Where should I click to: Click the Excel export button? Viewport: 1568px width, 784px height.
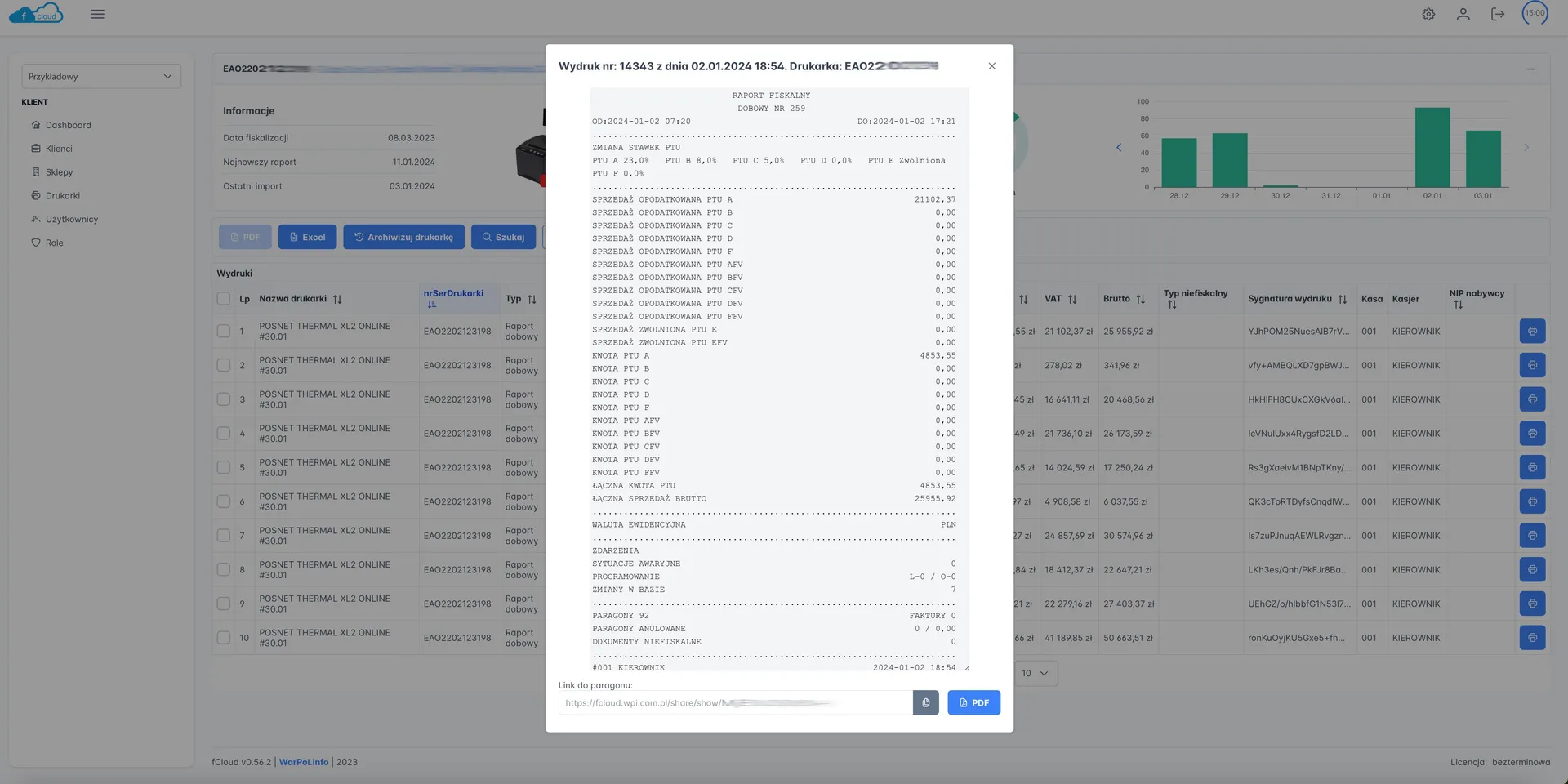(307, 237)
